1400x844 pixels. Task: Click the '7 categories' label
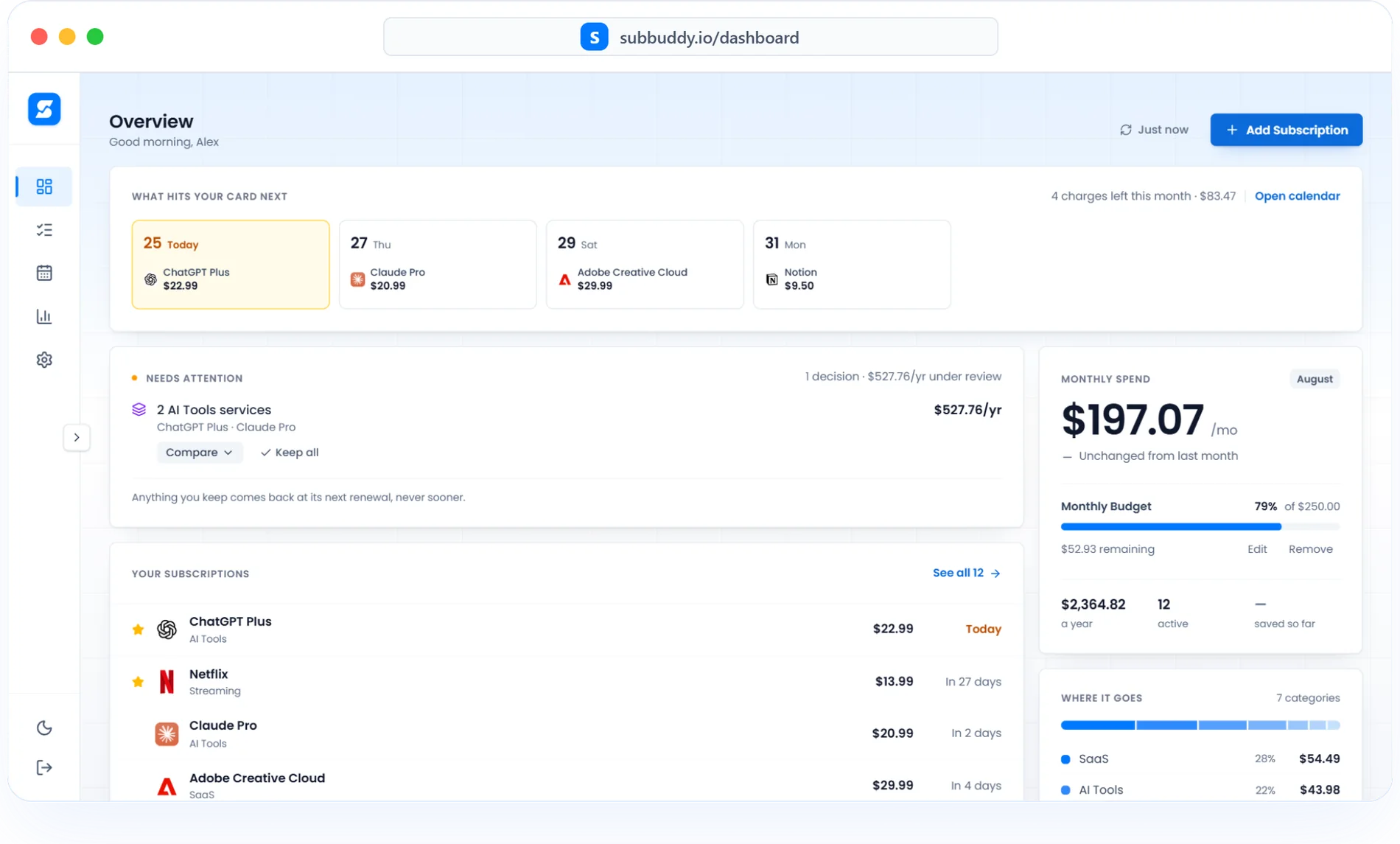tap(1308, 698)
